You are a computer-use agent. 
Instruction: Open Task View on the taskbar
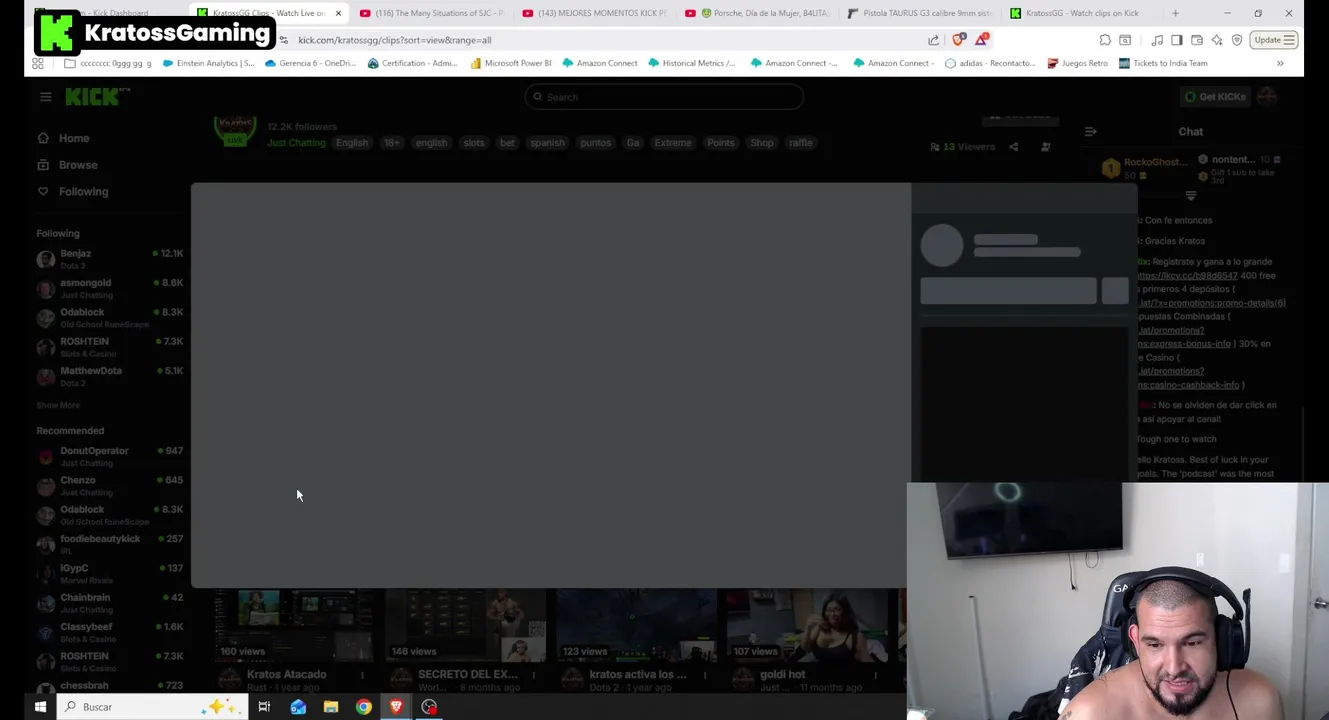tap(264, 707)
